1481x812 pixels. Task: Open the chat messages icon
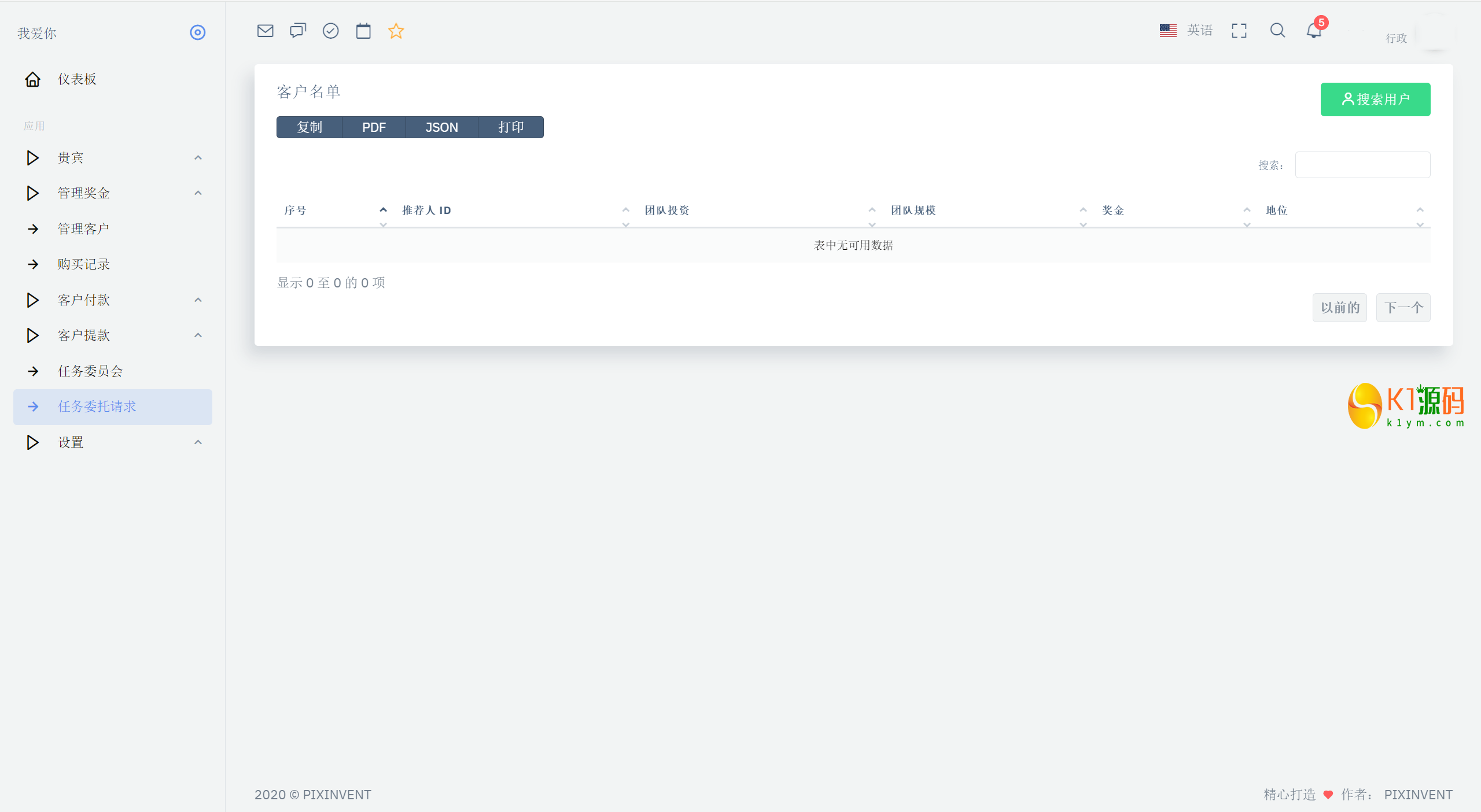298,31
